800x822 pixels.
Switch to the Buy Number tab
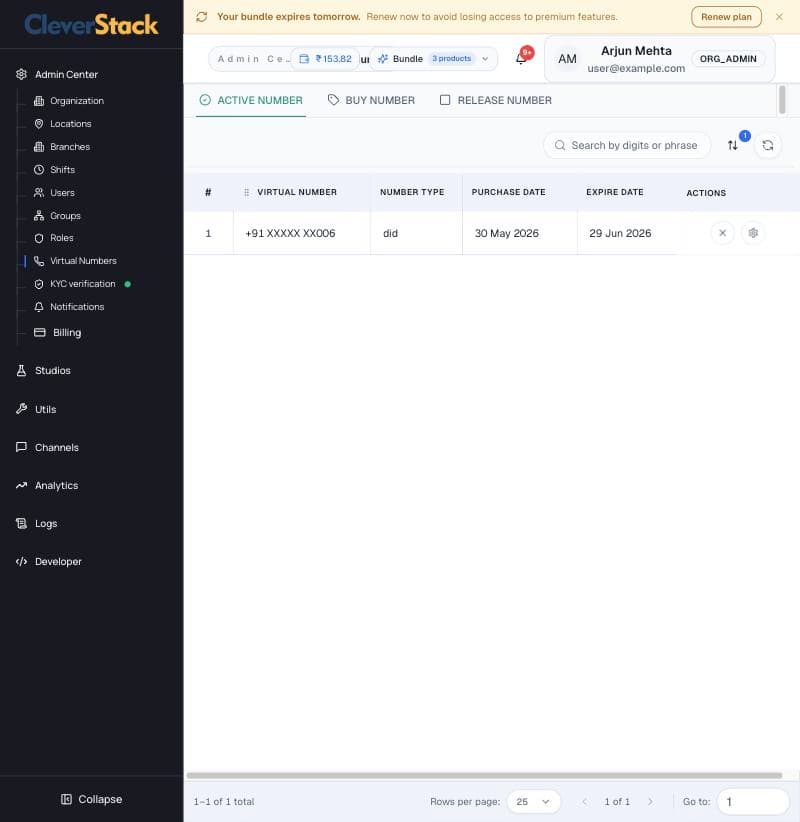point(371,100)
